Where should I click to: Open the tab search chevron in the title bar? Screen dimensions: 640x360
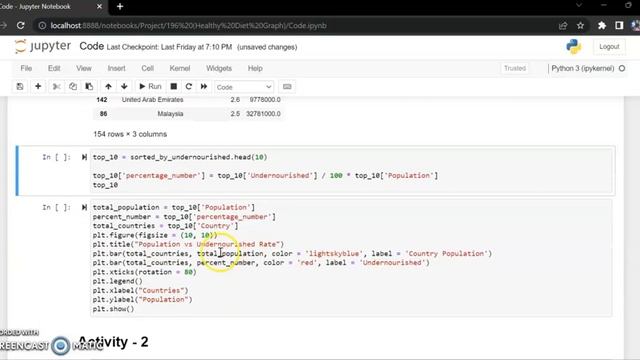(x=579, y=5)
